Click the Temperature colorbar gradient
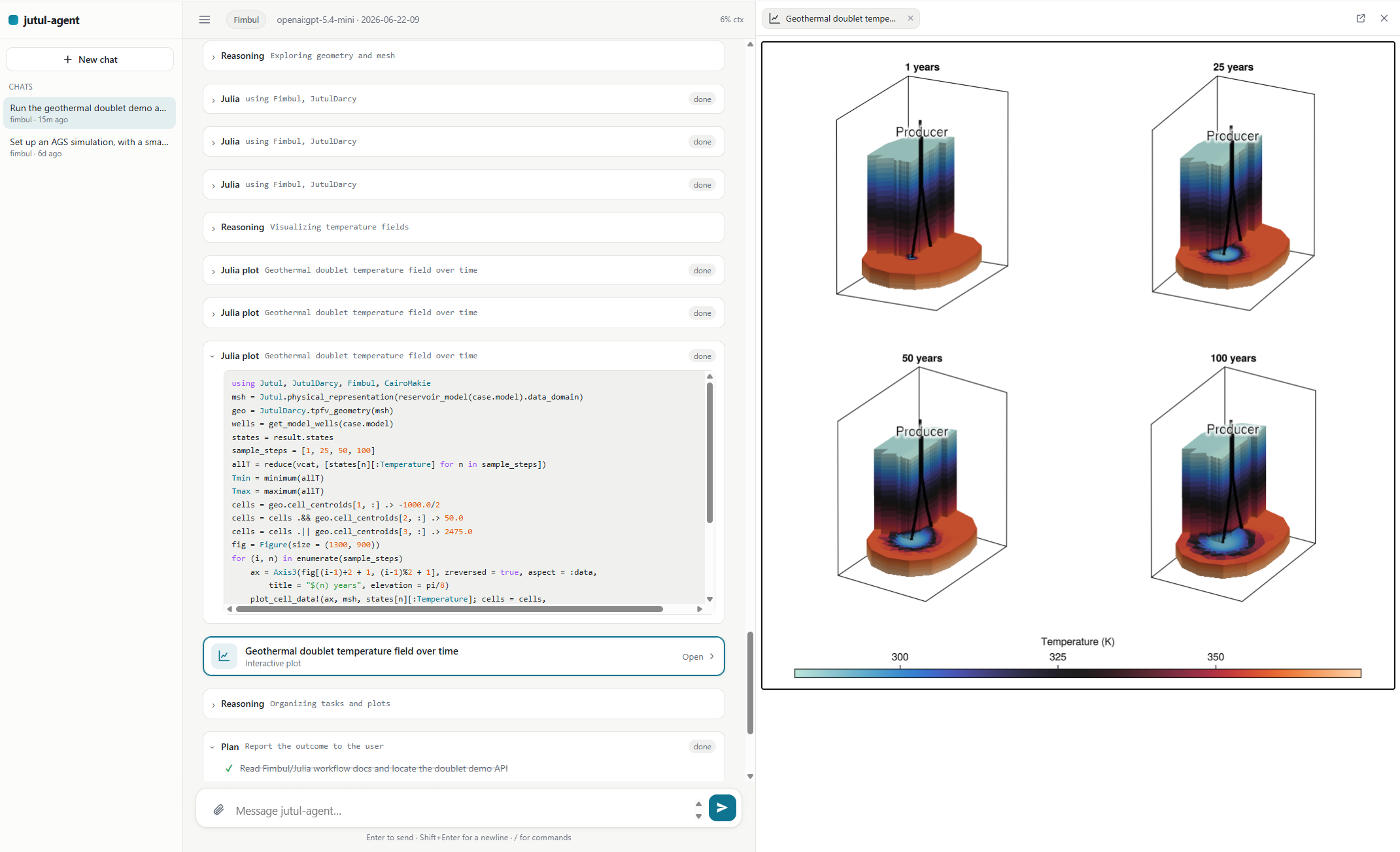This screenshot has width=1400, height=852. coord(1078,673)
